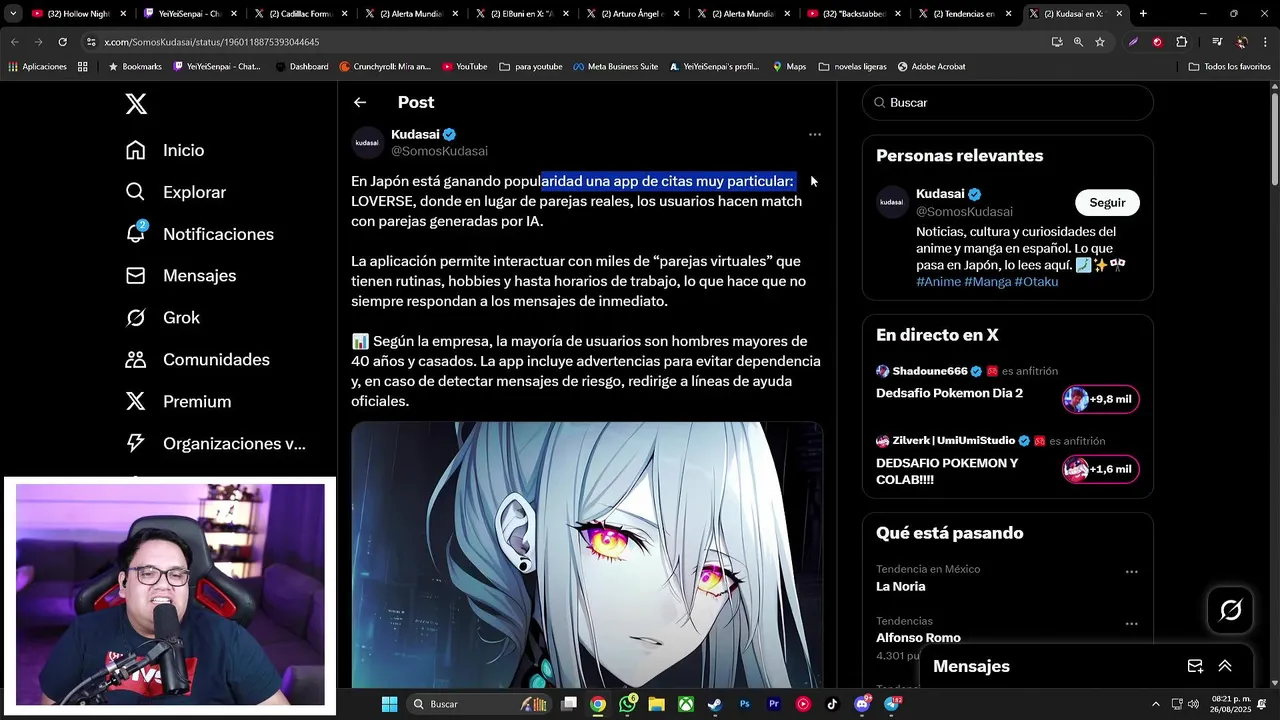Screen dimensions: 1280x720
Task: Open Grok in the sidebar
Action: 163,318
